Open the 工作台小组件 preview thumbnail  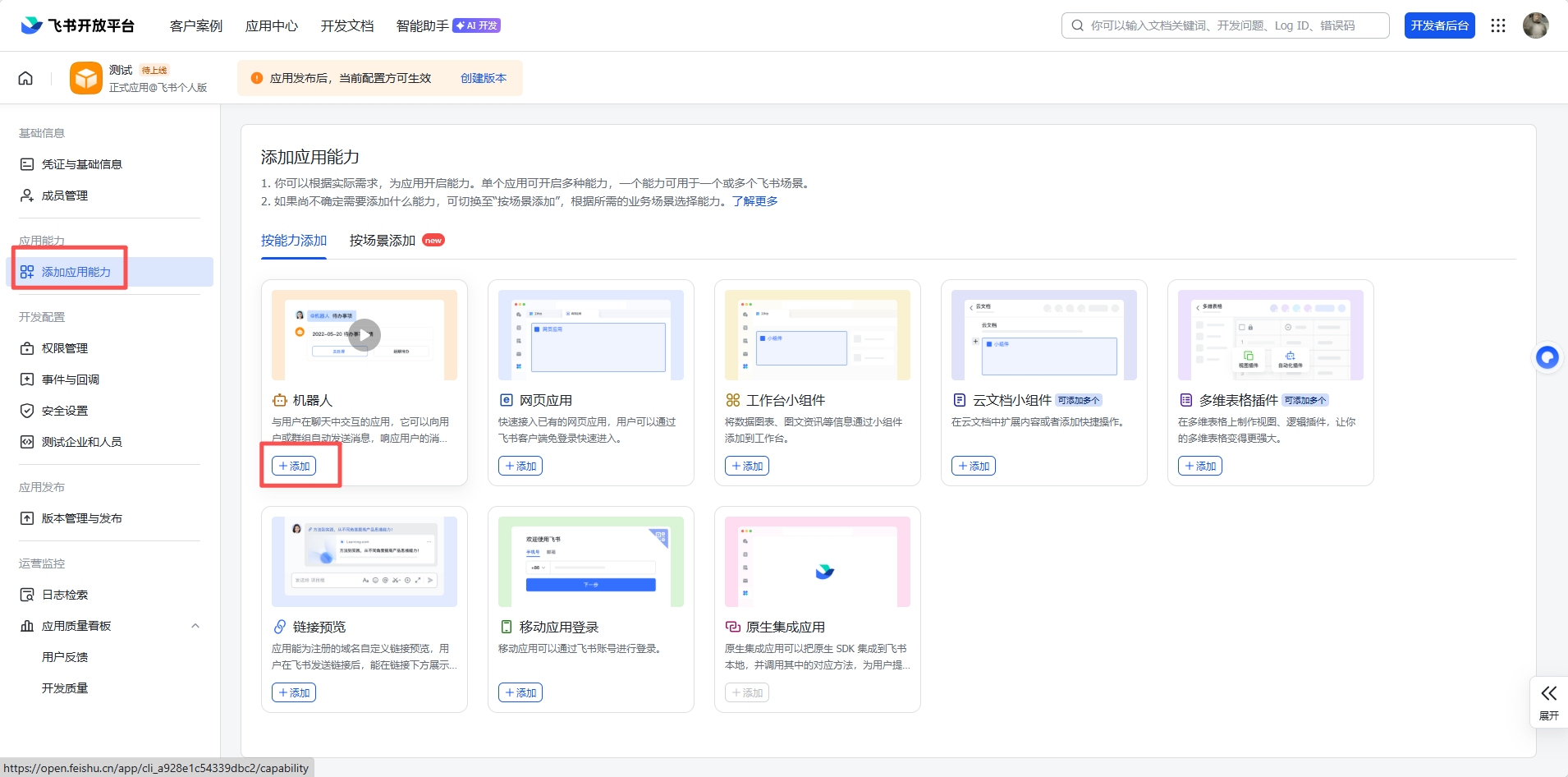pyautogui.click(x=818, y=335)
